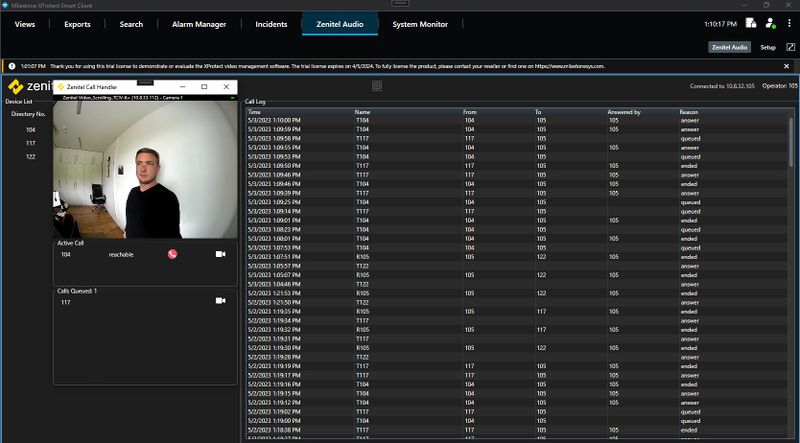Click the live camera video feed
Screen dimensions: 800x443
[x=145, y=168]
